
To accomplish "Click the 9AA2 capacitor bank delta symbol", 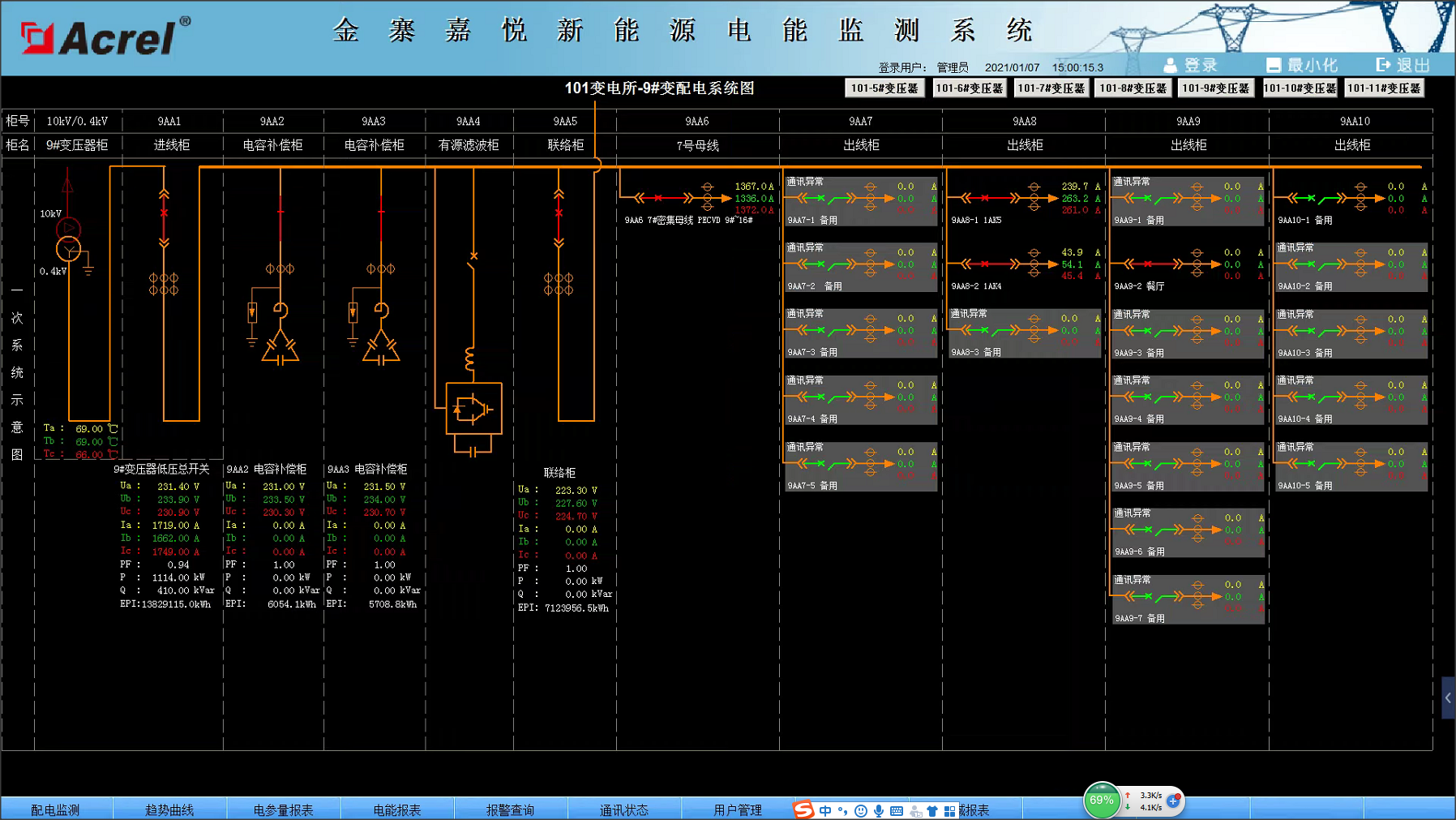I will 280,349.
